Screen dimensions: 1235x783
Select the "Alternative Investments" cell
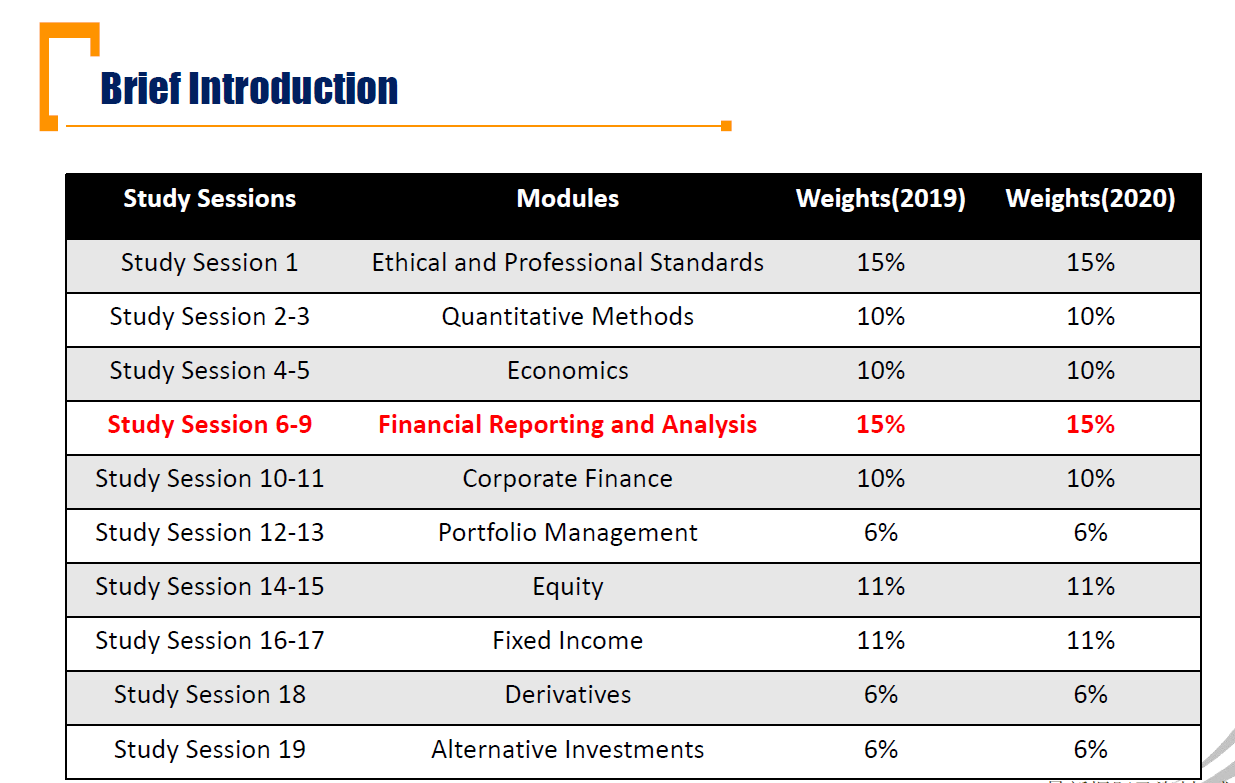pyautogui.click(x=567, y=749)
